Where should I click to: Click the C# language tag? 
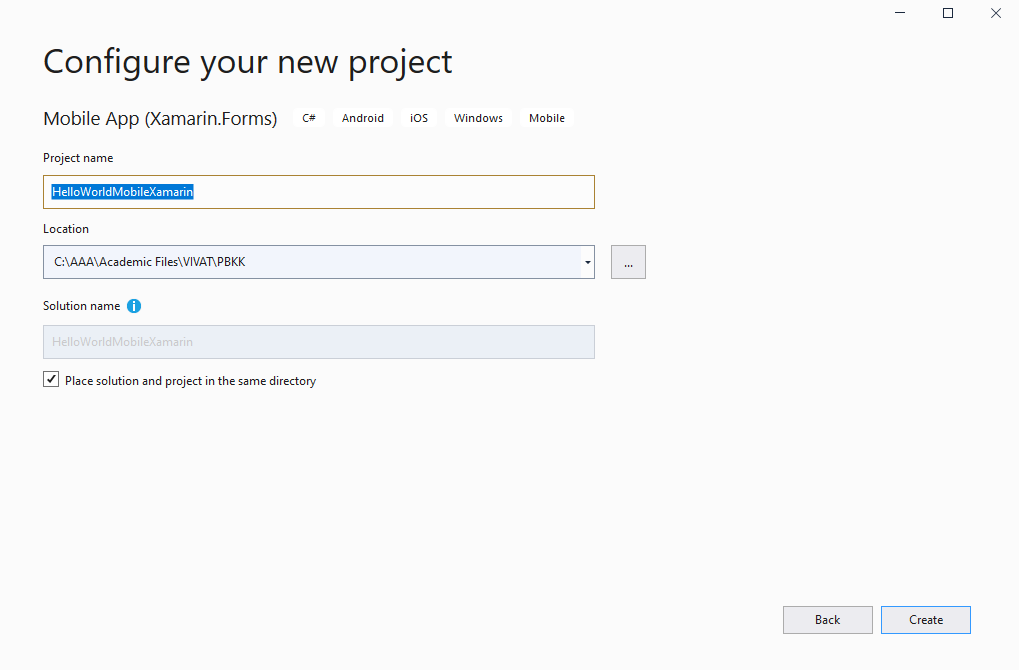coord(309,118)
